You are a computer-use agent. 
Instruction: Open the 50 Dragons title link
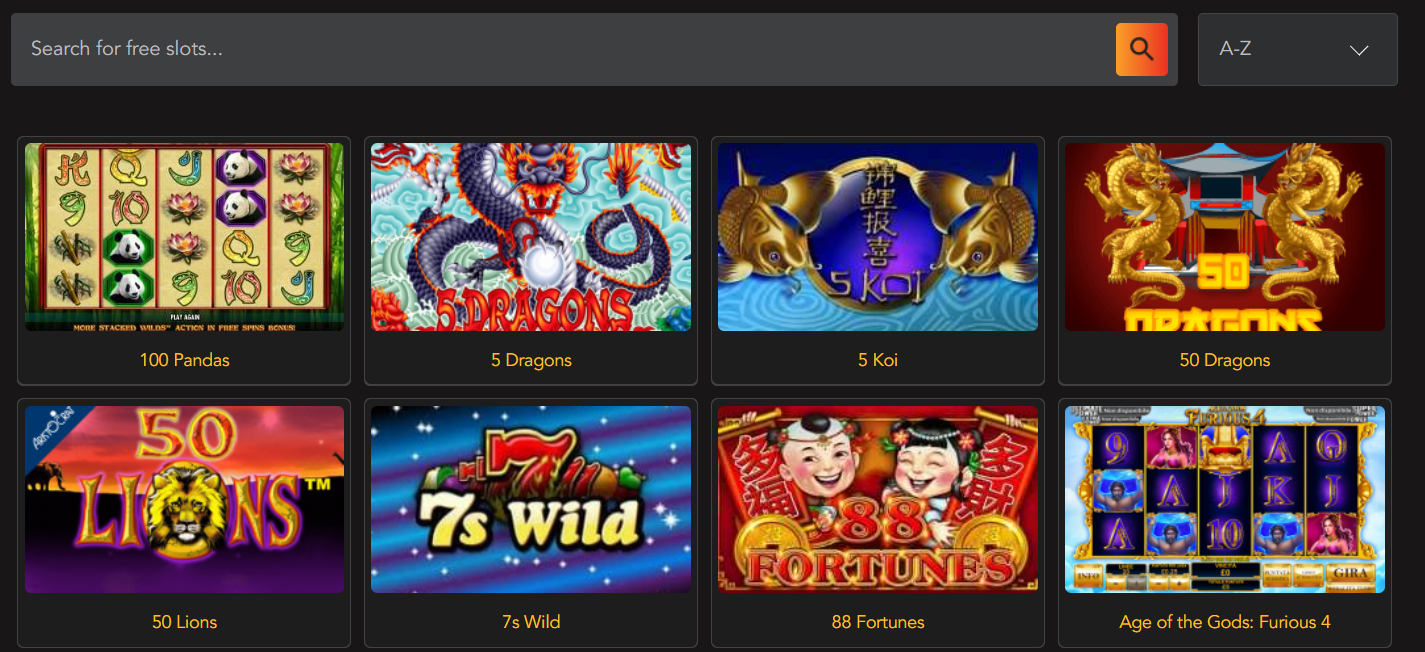[1225, 360]
